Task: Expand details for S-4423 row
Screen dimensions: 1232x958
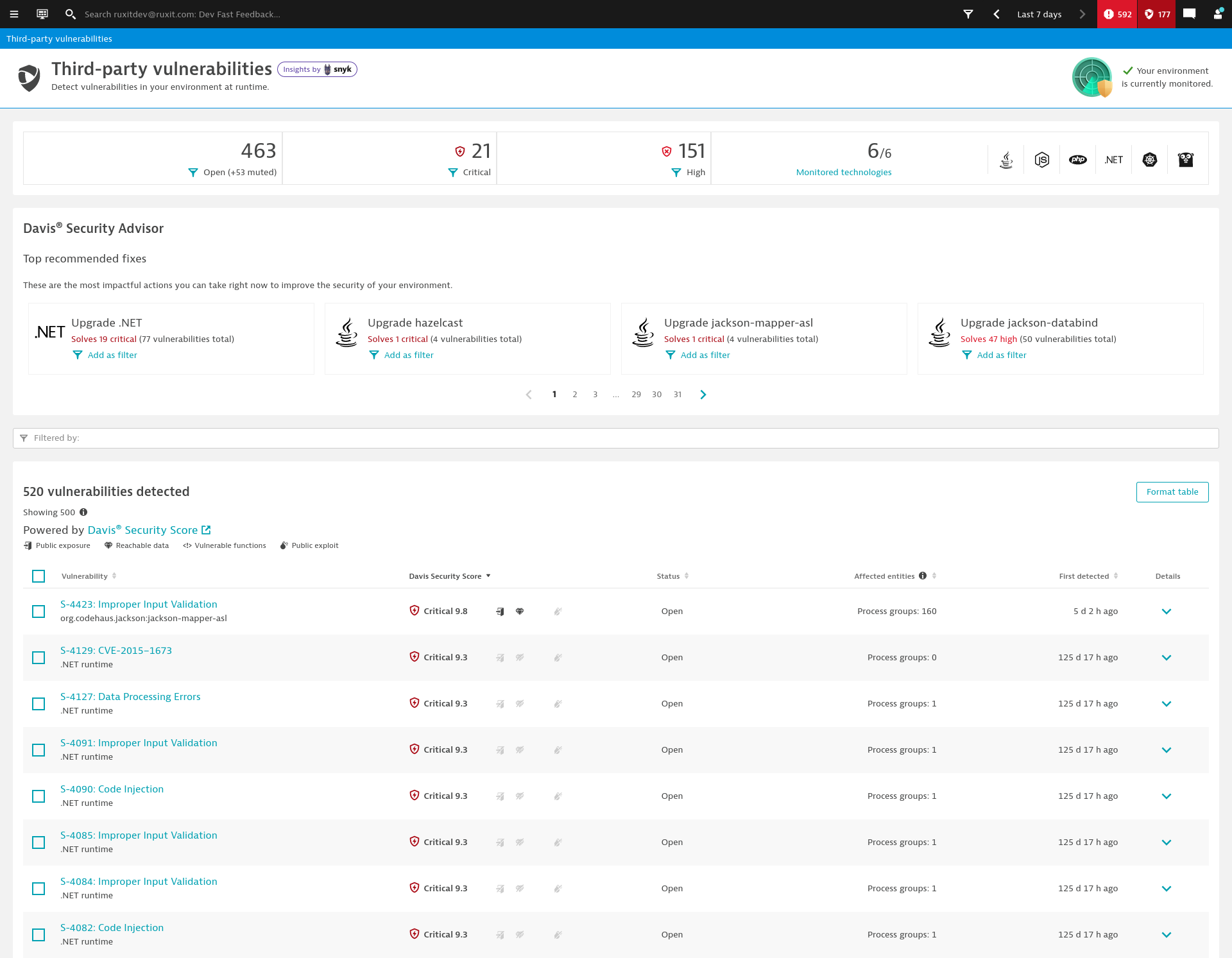Action: pyautogui.click(x=1167, y=612)
